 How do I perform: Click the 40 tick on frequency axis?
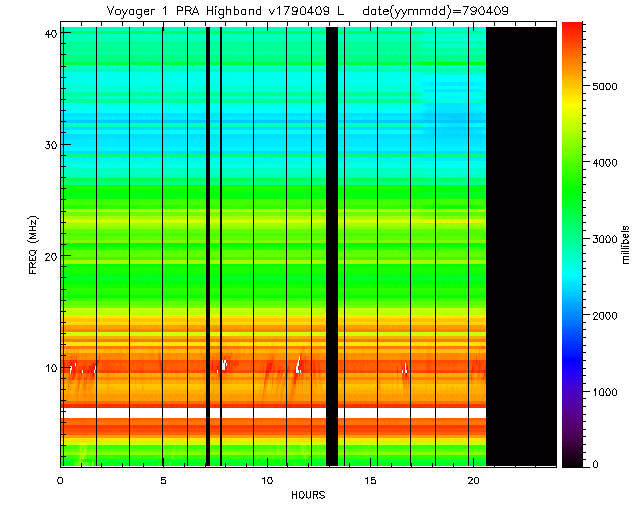[x=50, y=33]
